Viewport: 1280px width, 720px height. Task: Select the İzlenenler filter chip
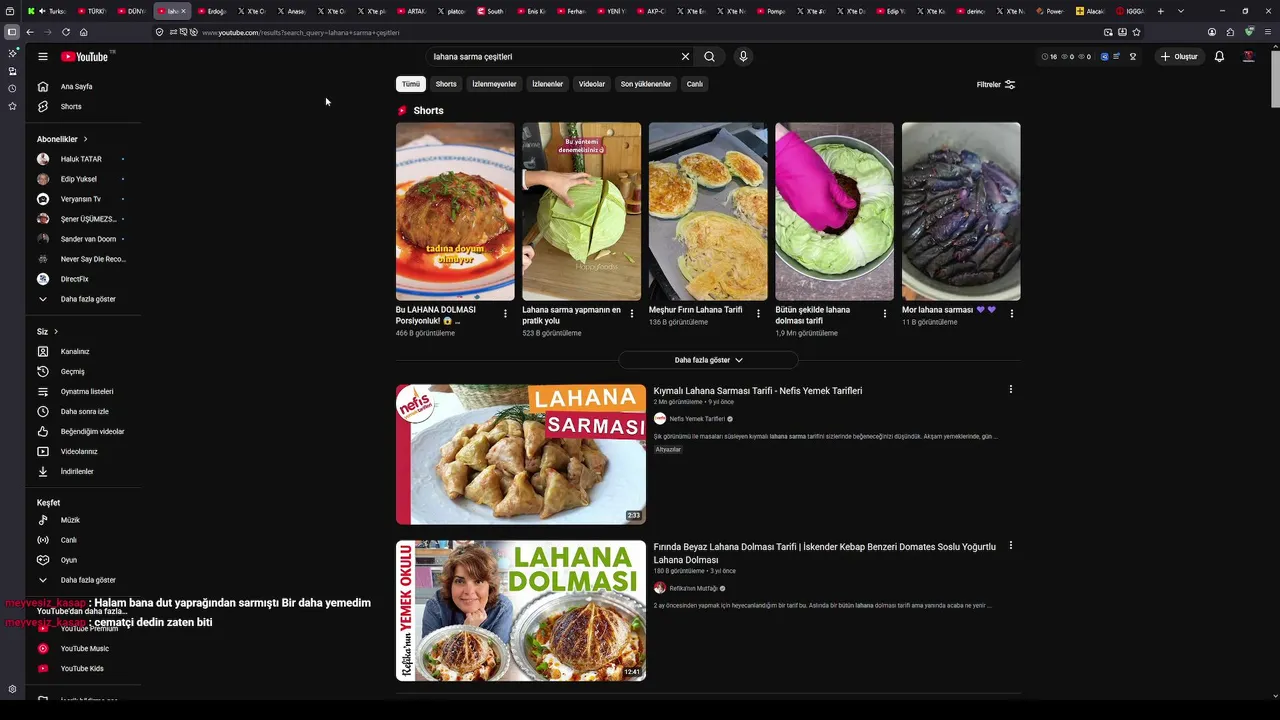tap(547, 84)
